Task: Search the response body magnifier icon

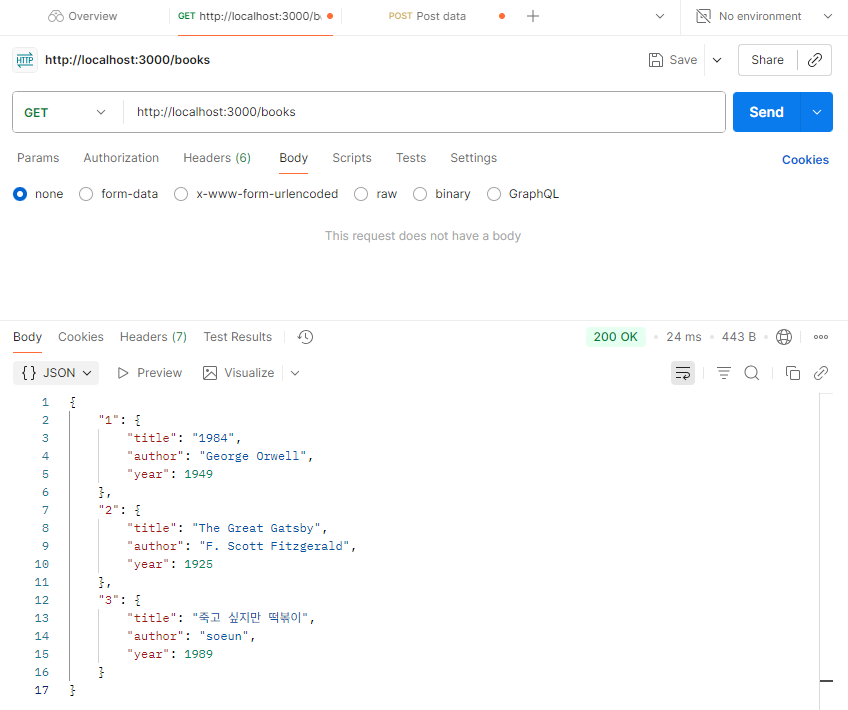Action: (752, 373)
